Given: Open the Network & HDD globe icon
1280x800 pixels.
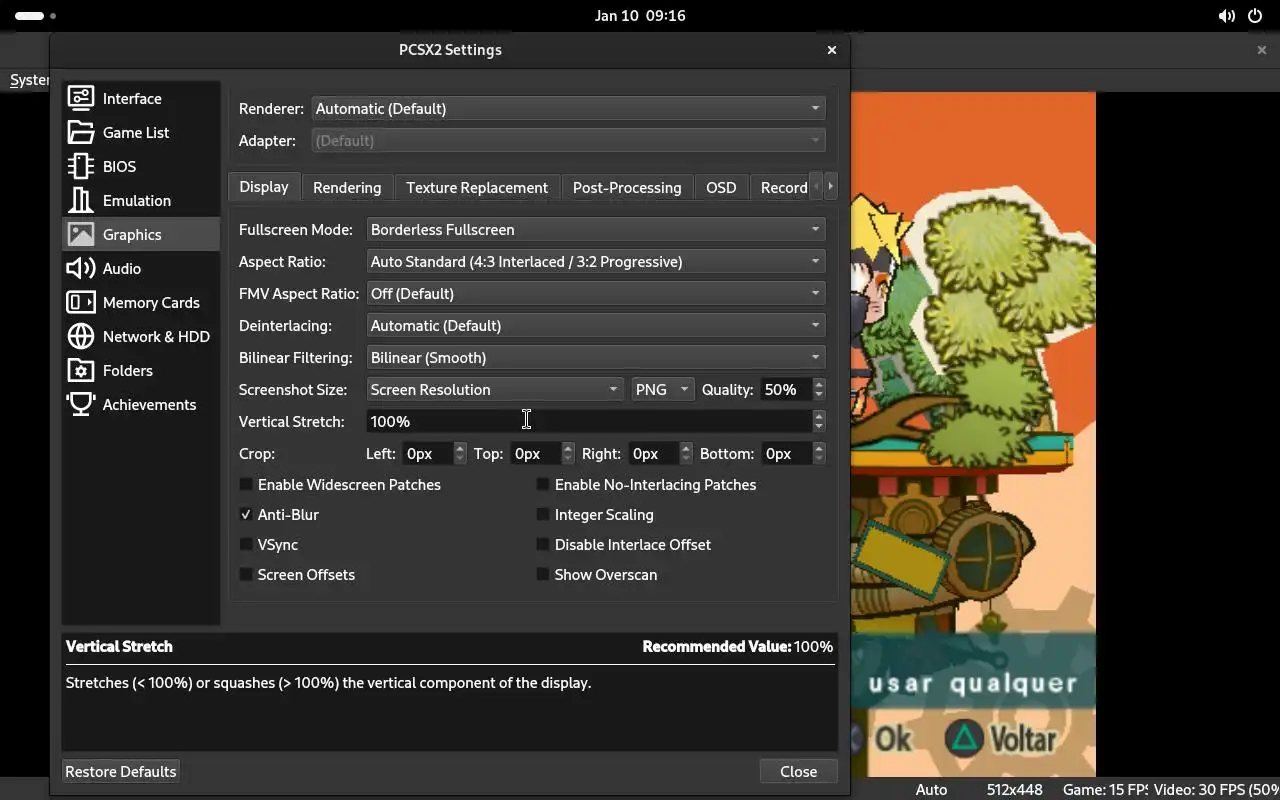Looking at the screenshot, I should coord(81,336).
